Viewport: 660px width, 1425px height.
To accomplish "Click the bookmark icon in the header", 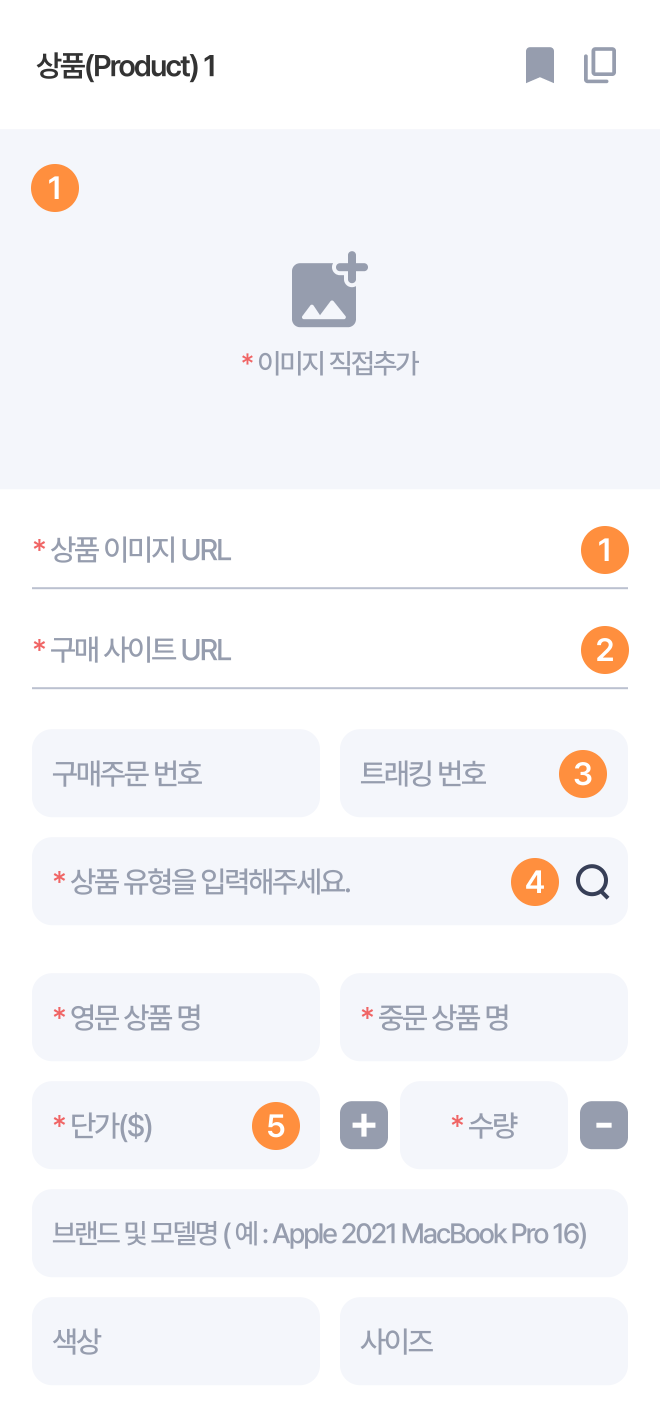I will coord(540,66).
